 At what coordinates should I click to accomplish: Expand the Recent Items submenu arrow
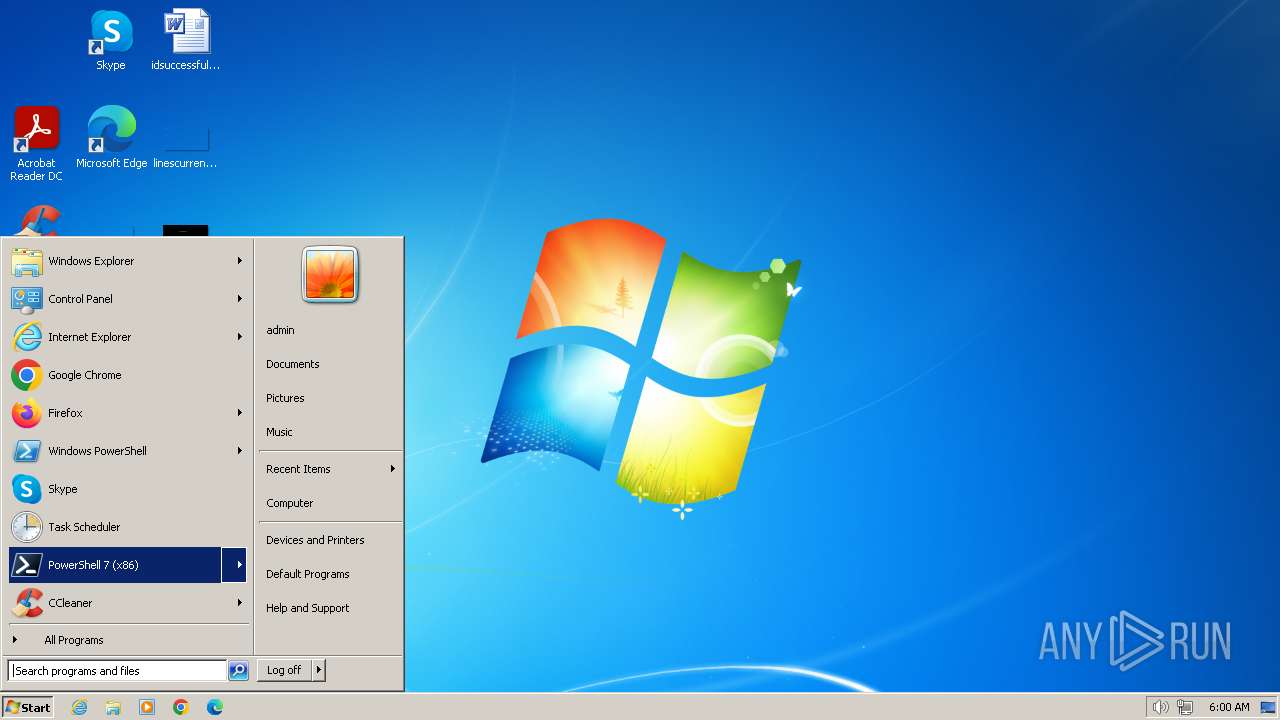click(393, 469)
